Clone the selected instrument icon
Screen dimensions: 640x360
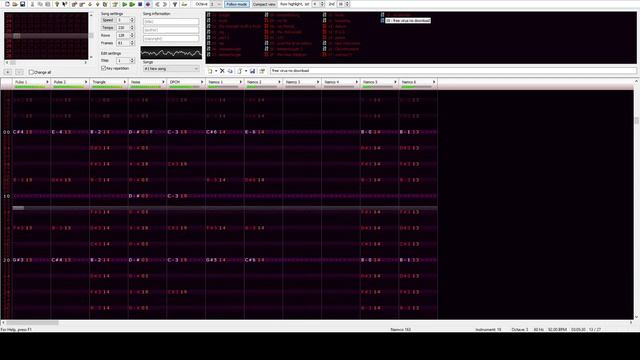pos(230,71)
